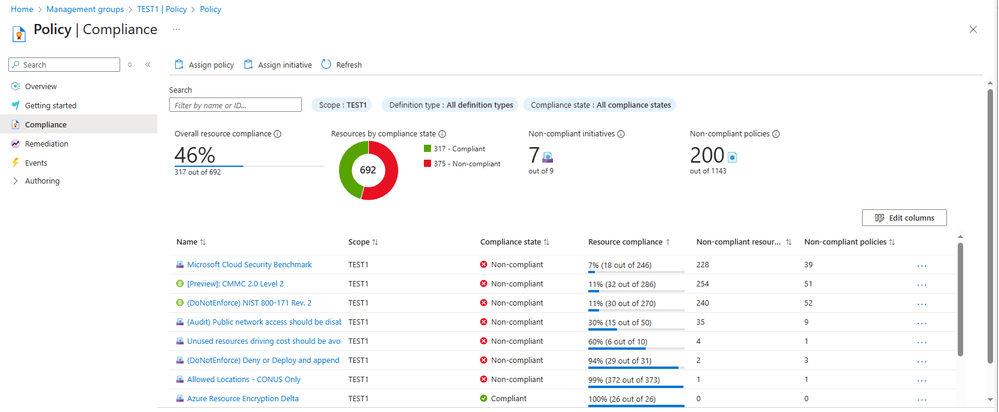Click the green Compliant legend swatch

pyautogui.click(x=427, y=148)
